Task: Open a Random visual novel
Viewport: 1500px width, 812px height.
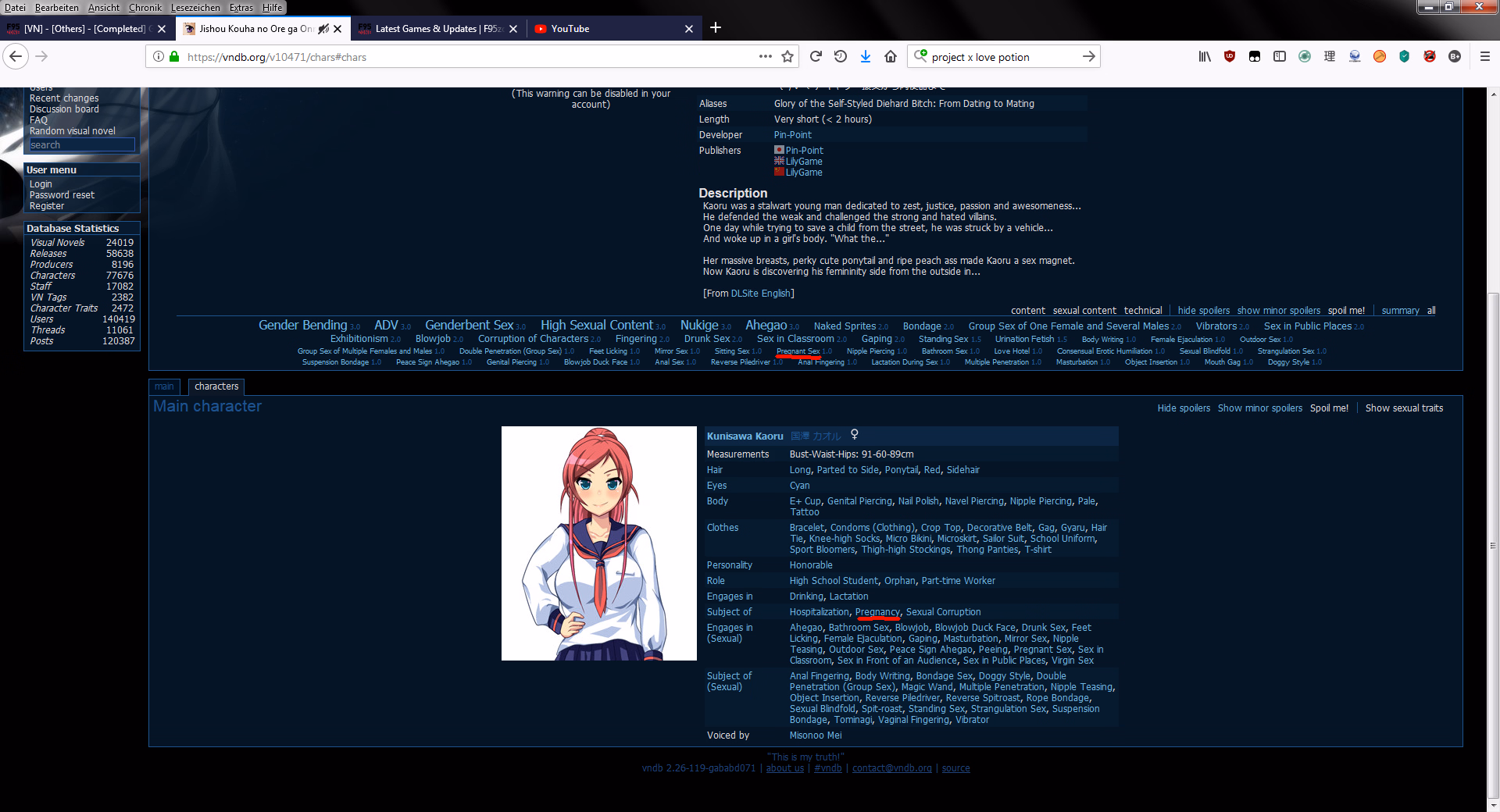Action: pyautogui.click(x=72, y=131)
